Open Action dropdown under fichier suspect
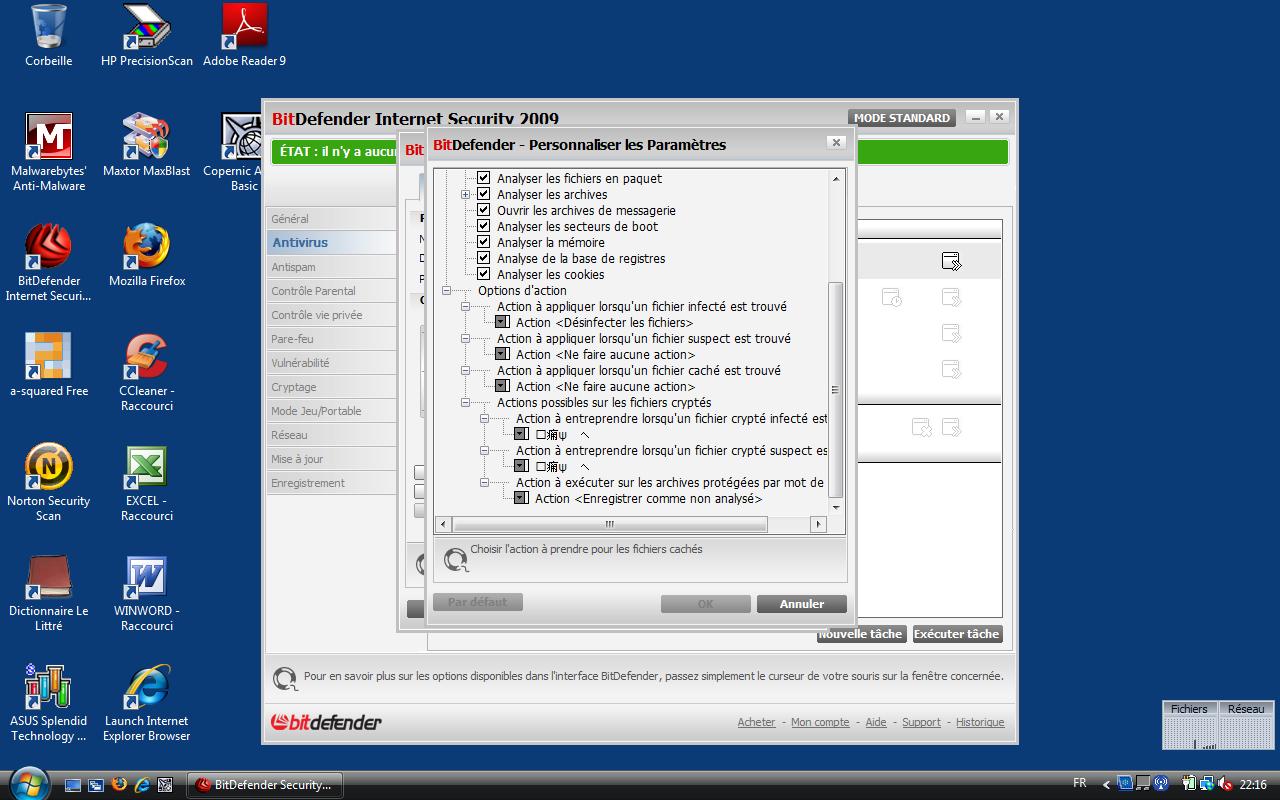The height and width of the screenshot is (800, 1280). [503, 354]
